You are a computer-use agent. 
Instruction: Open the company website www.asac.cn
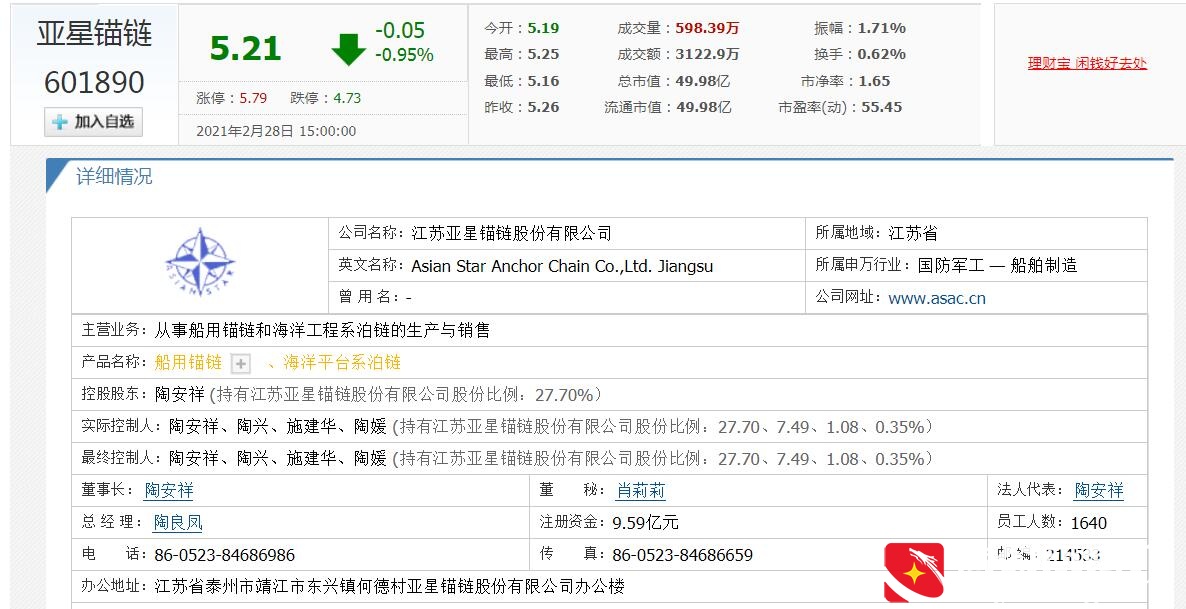tap(936, 298)
